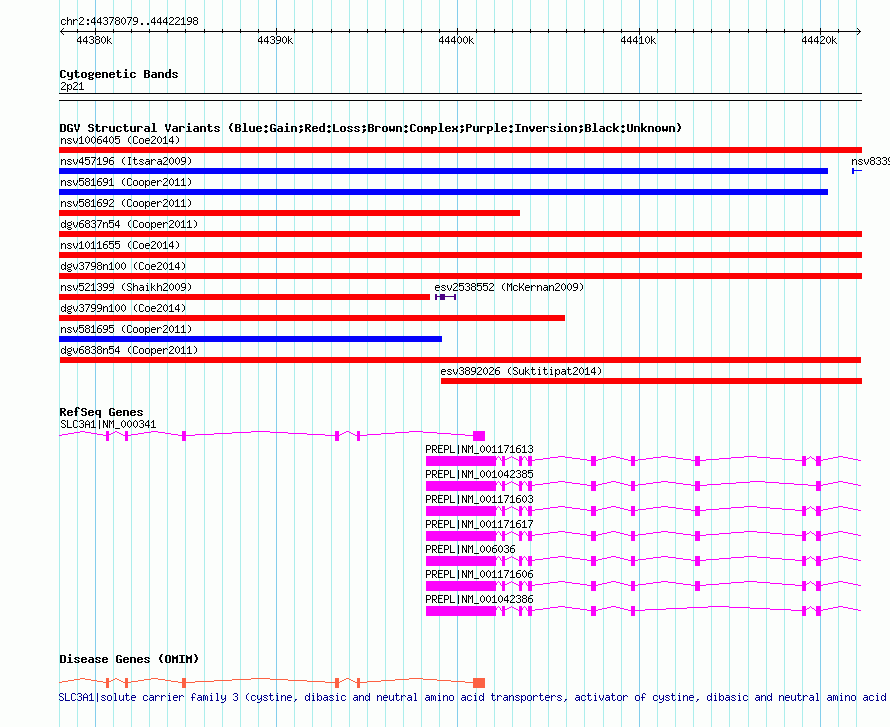
Task: Click the 44400k ruler tick label
Action: [456, 40]
